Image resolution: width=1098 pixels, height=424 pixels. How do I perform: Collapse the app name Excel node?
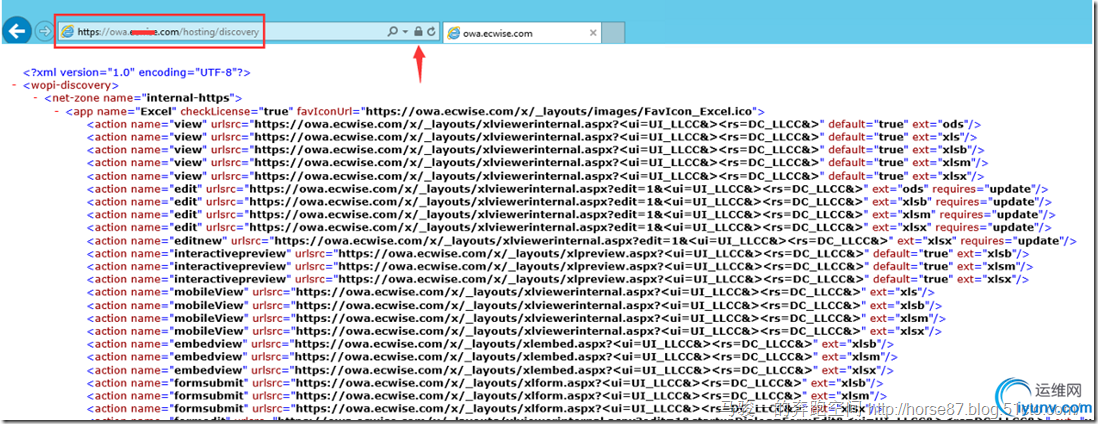point(57,111)
